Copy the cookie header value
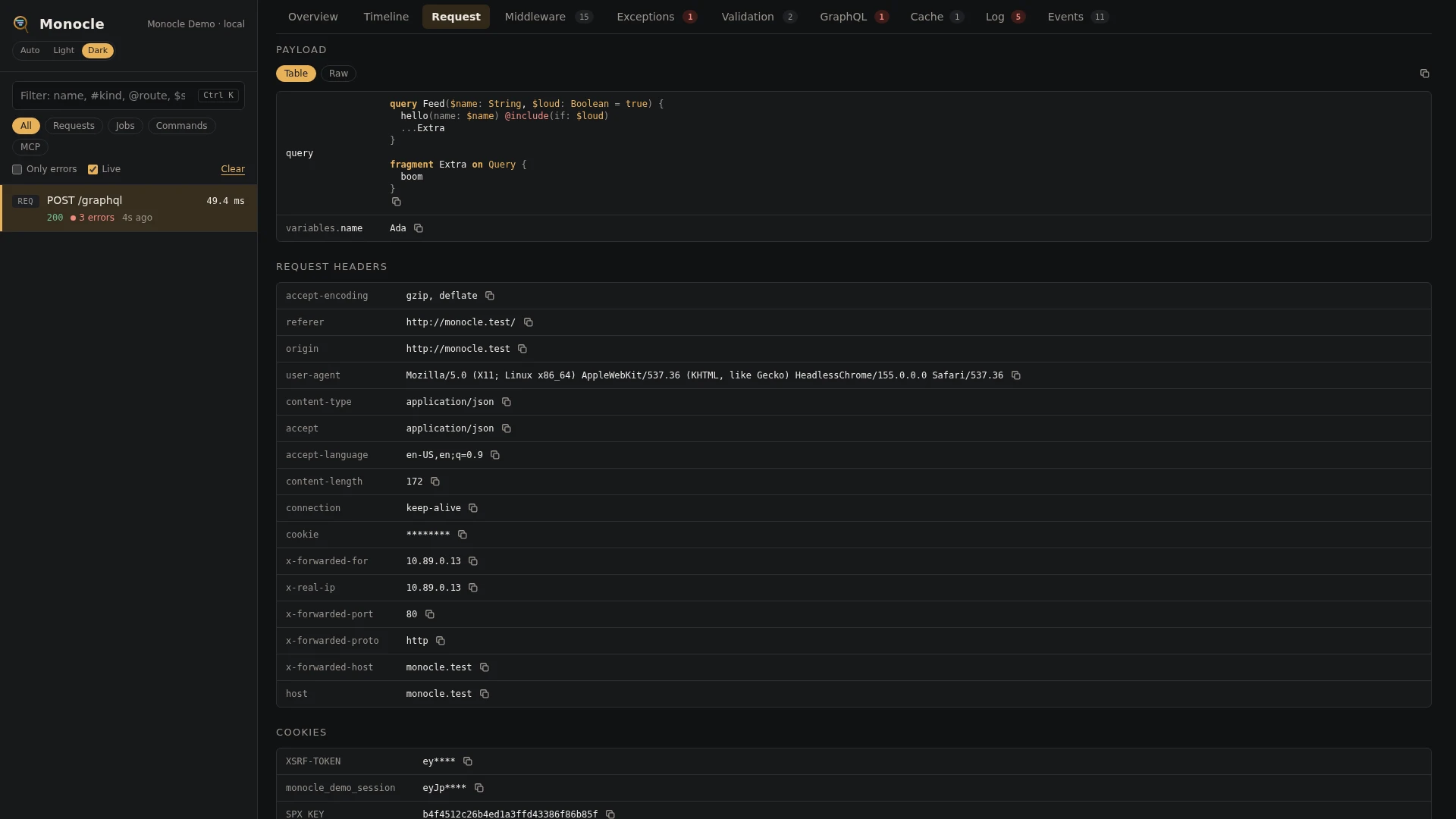 click(463, 535)
